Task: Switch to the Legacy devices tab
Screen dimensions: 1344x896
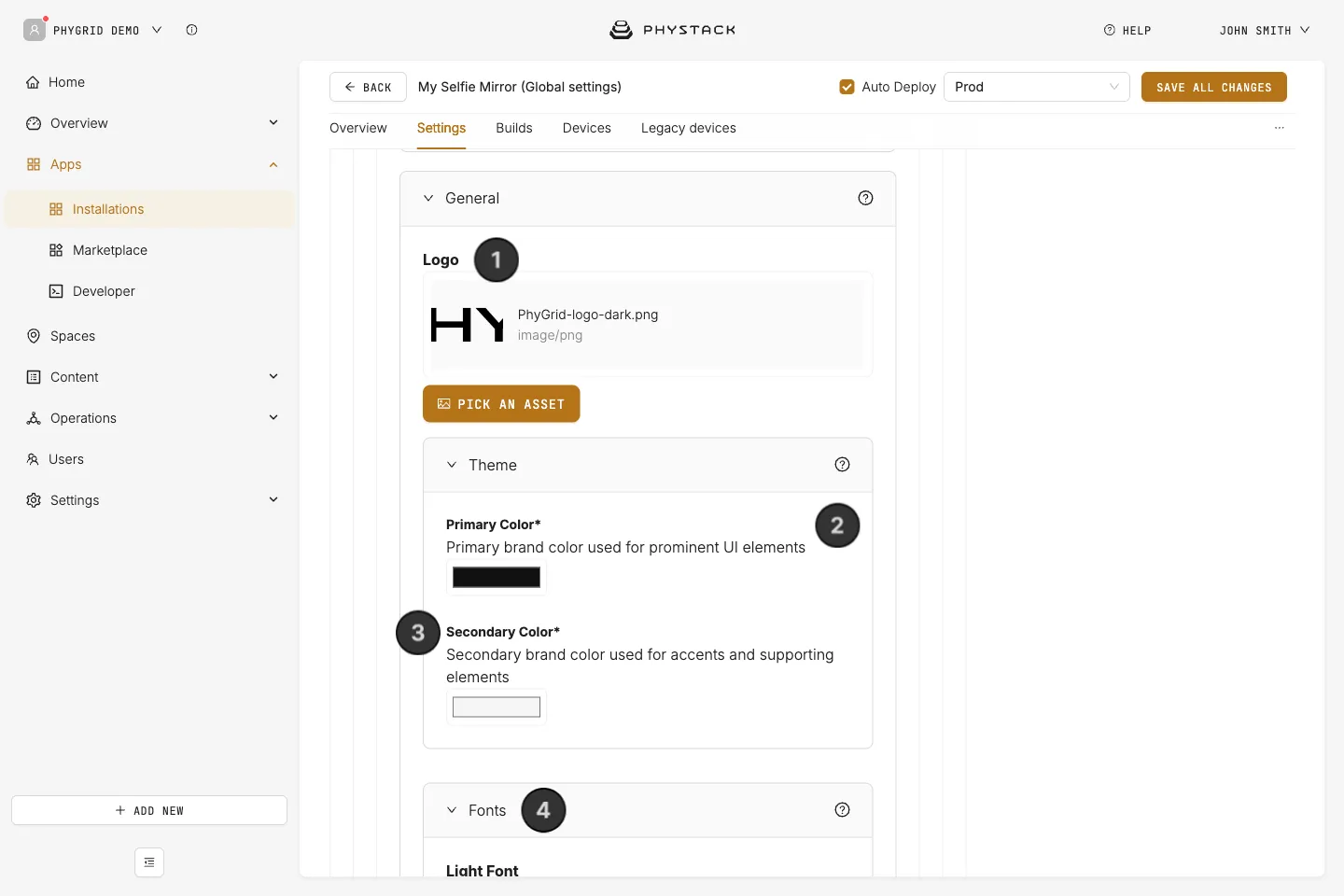Action: point(689,128)
